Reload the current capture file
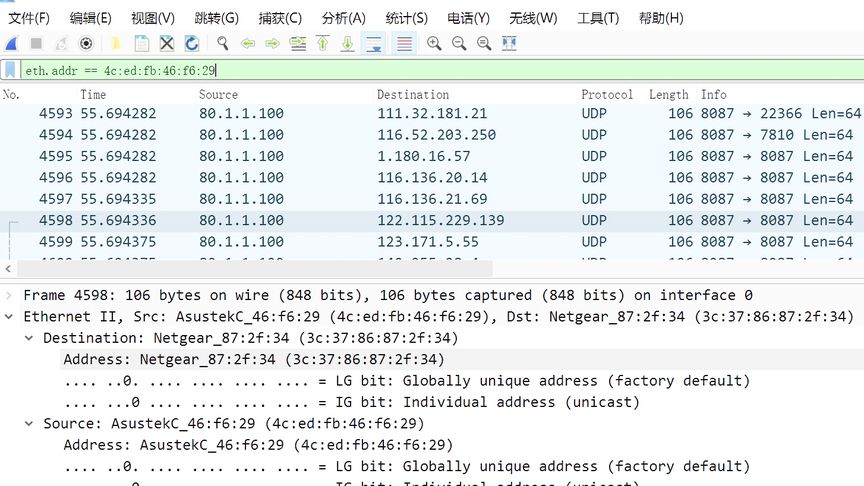864x486 pixels. click(x=191, y=44)
